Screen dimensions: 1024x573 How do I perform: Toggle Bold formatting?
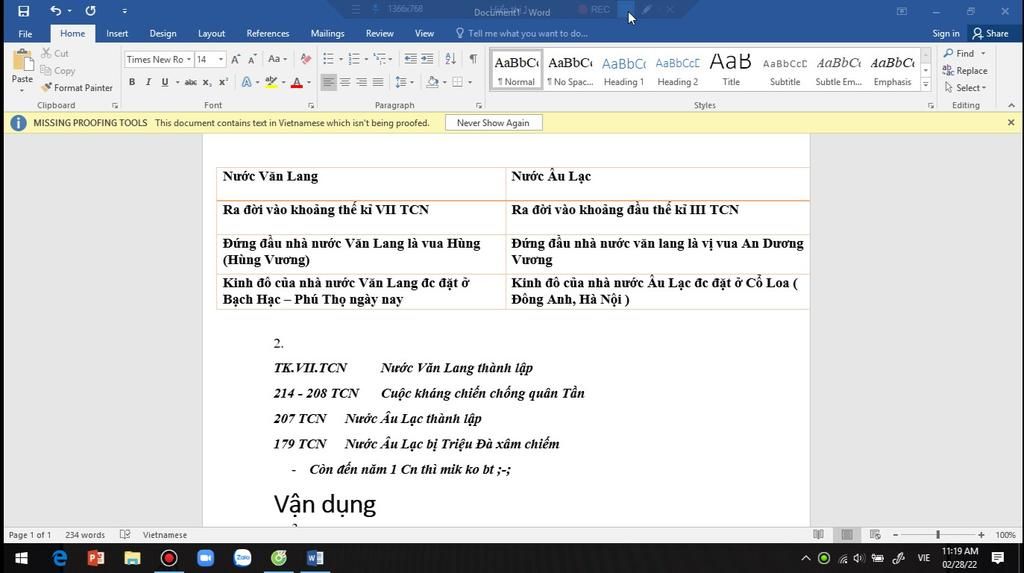pos(132,82)
